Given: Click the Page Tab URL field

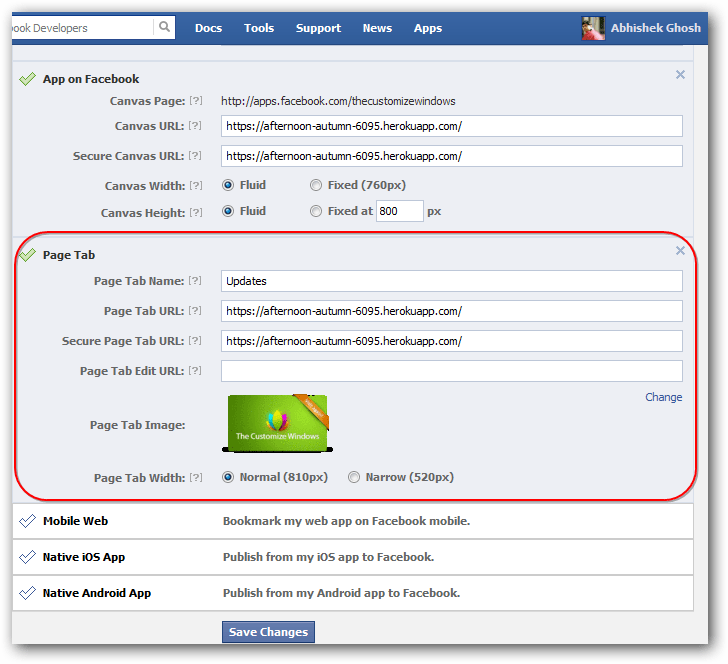Looking at the screenshot, I should [452, 311].
